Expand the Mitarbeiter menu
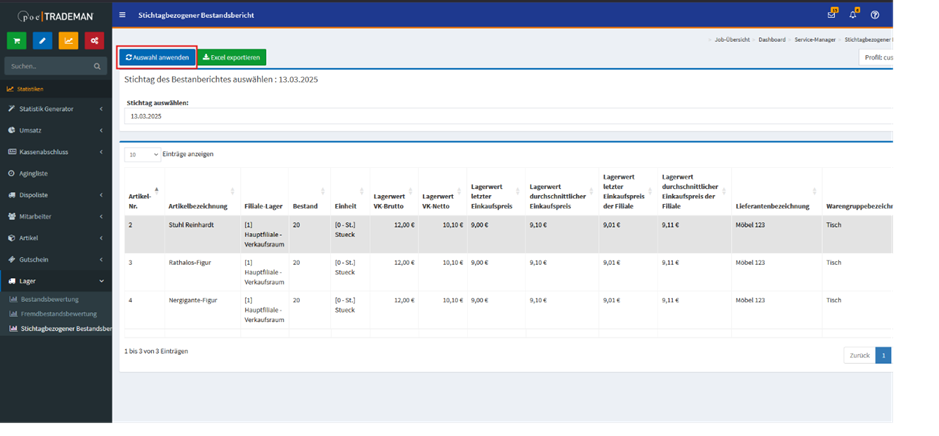Image resolution: width=939 pixels, height=436 pixels. point(56,216)
